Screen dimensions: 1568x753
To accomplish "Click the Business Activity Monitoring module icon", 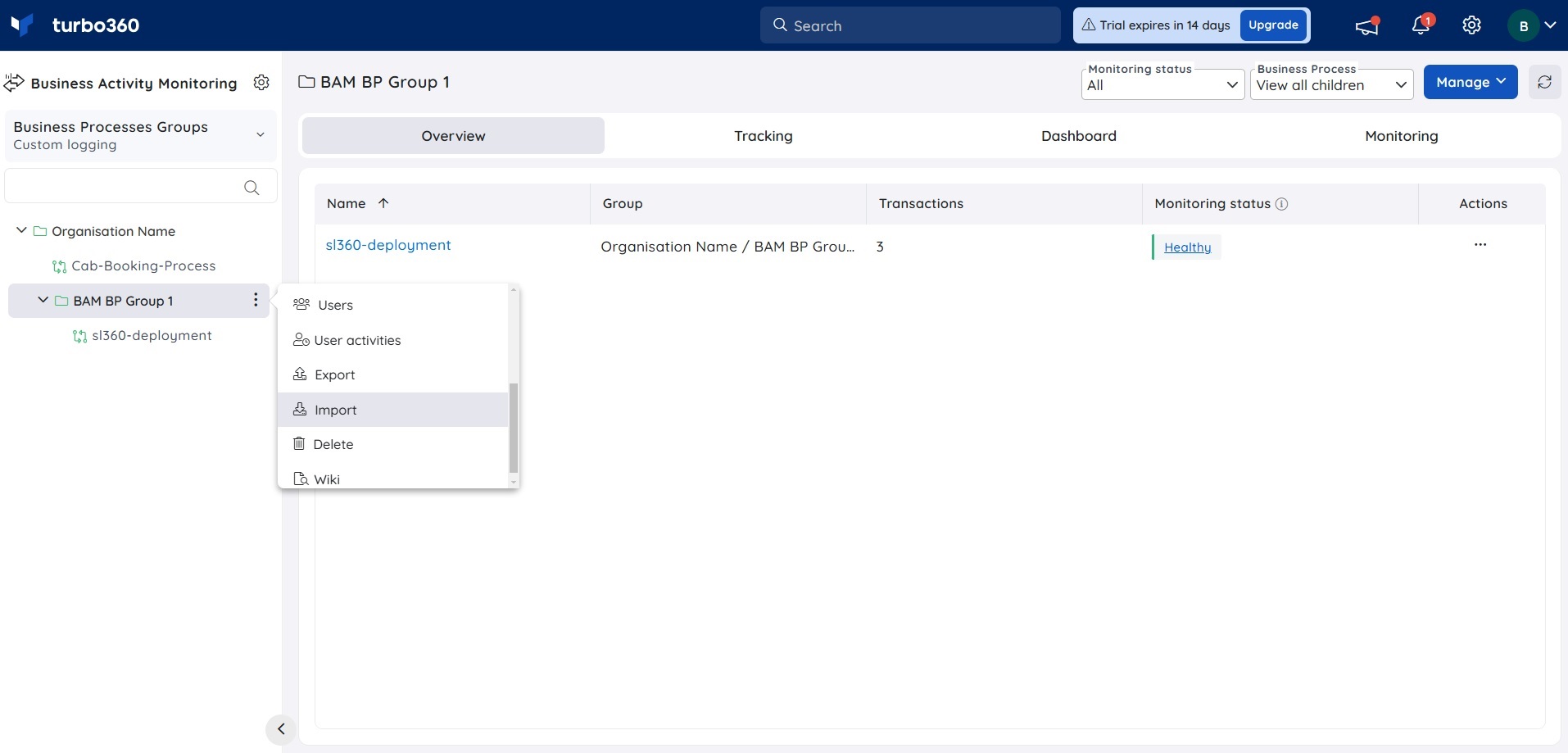I will [x=14, y=83].
